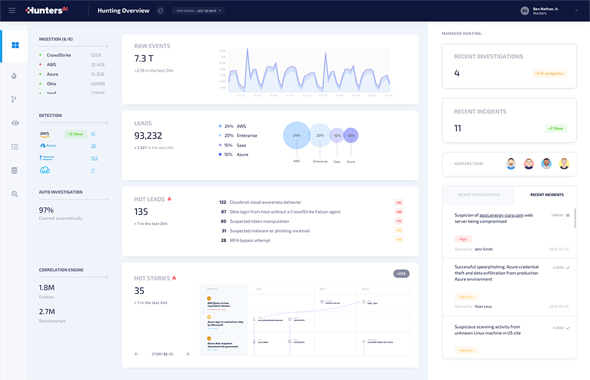The image size is (590, 380).
Task: Open the suspicious scanning activity incident
Action: [510, 338]
